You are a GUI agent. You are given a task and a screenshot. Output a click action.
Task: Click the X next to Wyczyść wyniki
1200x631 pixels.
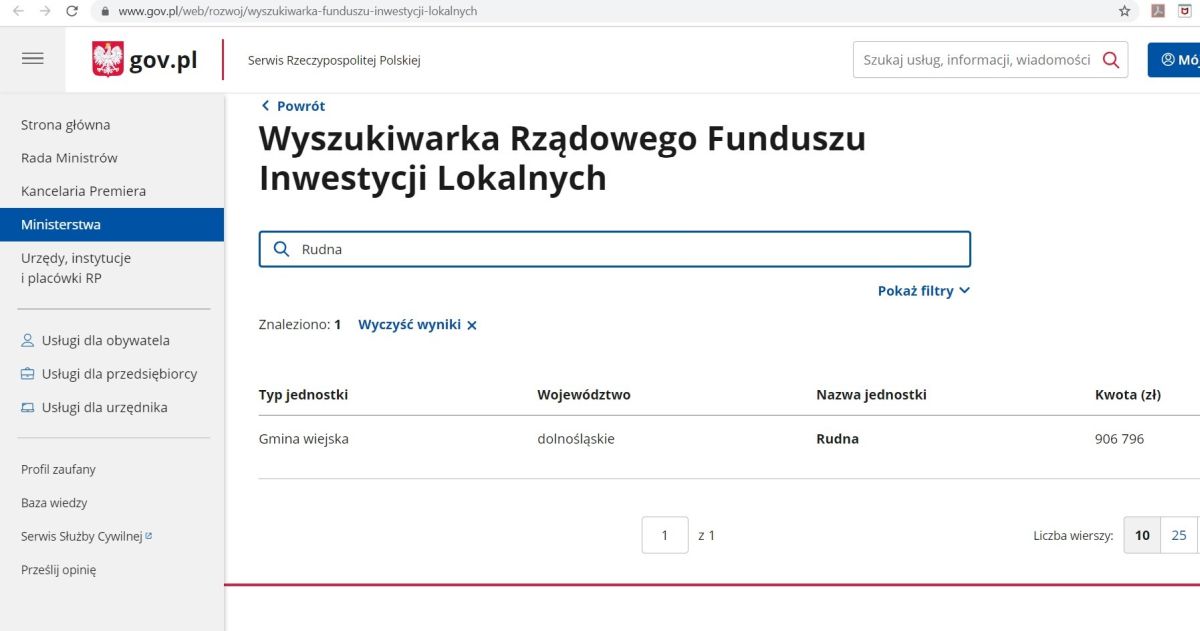point(472,325)
